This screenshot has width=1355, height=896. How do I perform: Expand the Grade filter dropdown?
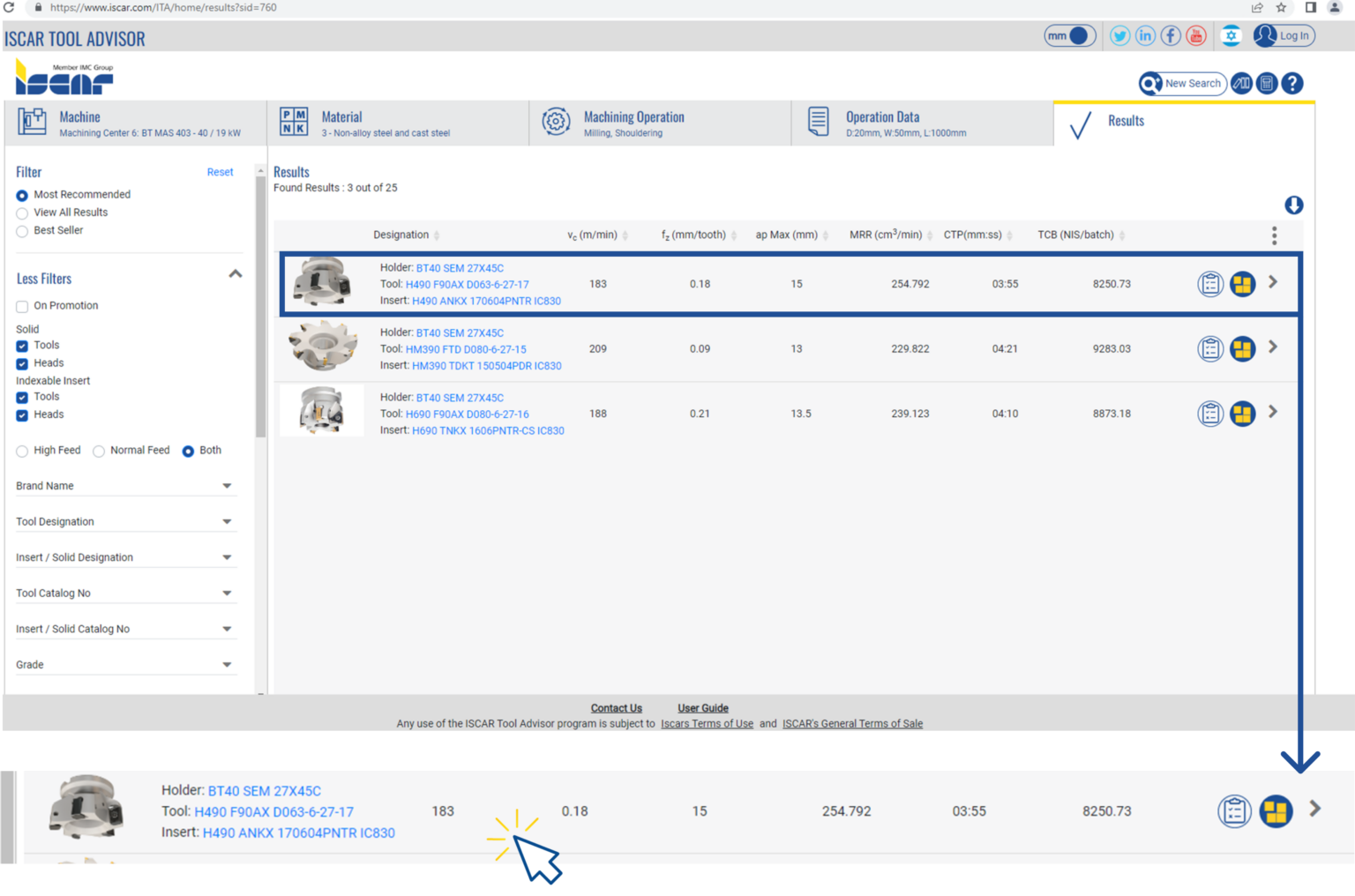pos(227,663)
